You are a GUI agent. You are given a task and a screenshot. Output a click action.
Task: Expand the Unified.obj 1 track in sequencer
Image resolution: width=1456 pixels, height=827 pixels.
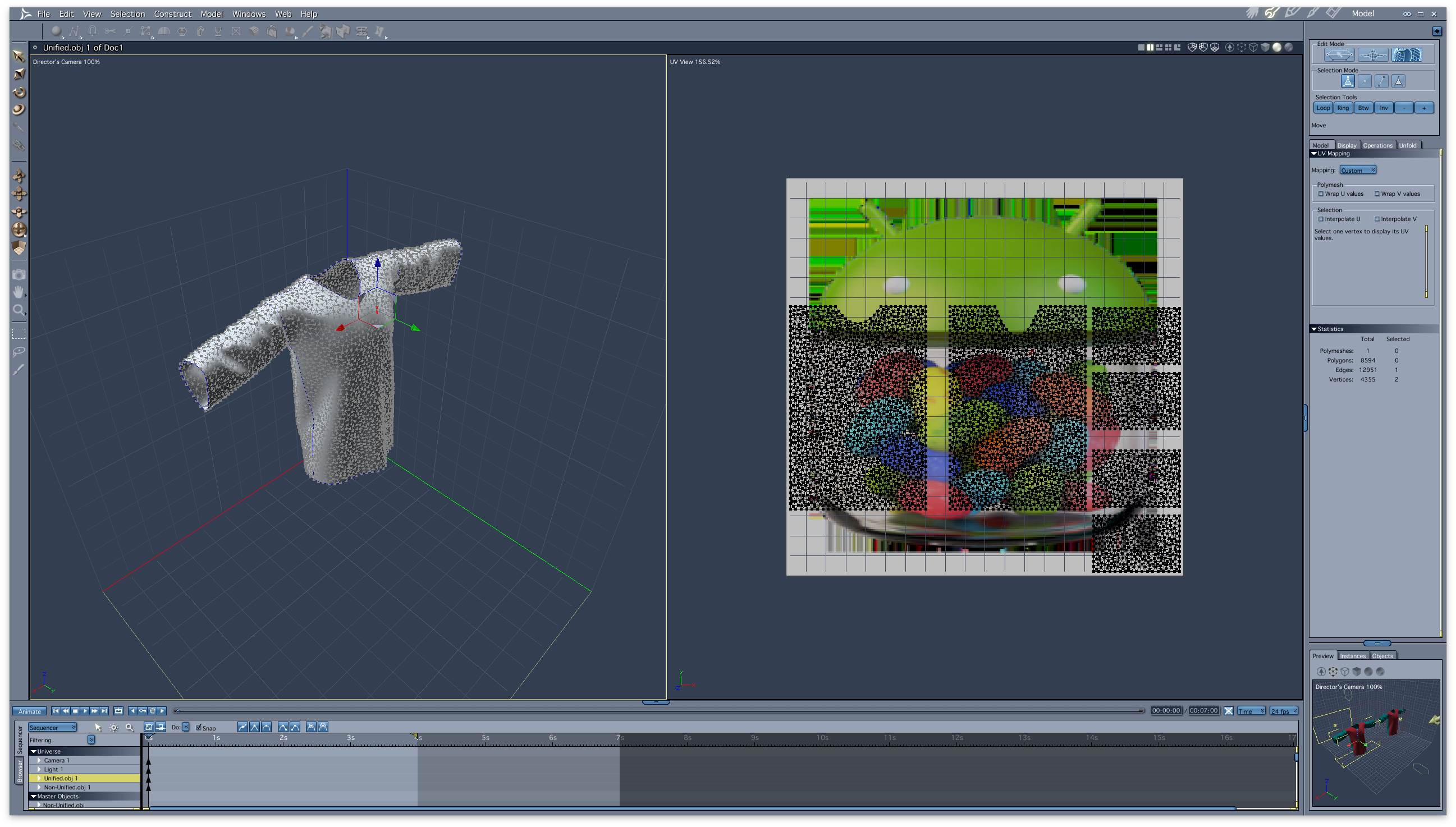[x=39, y=778]
